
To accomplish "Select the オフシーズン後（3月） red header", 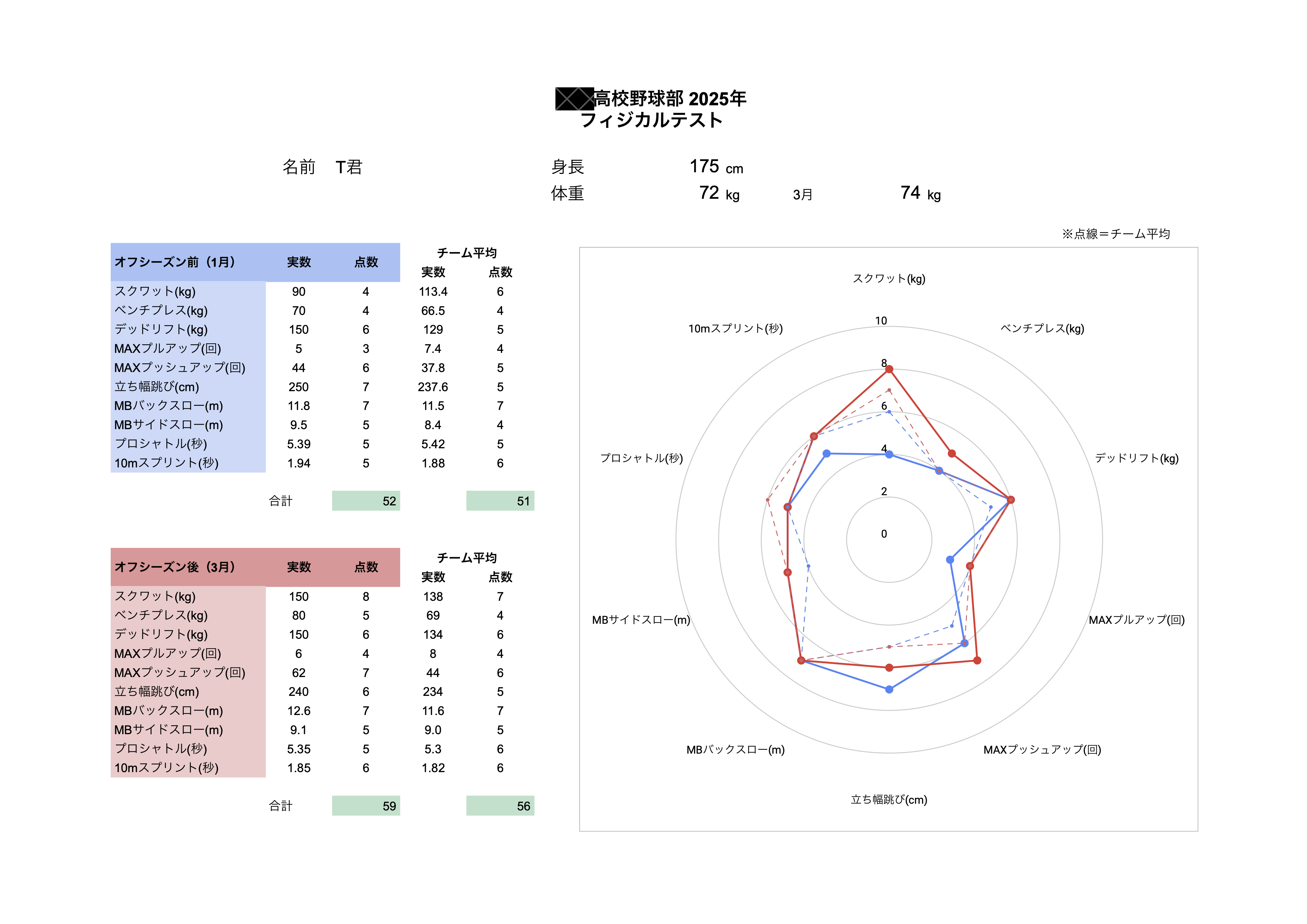I will (x=175, y=567).
